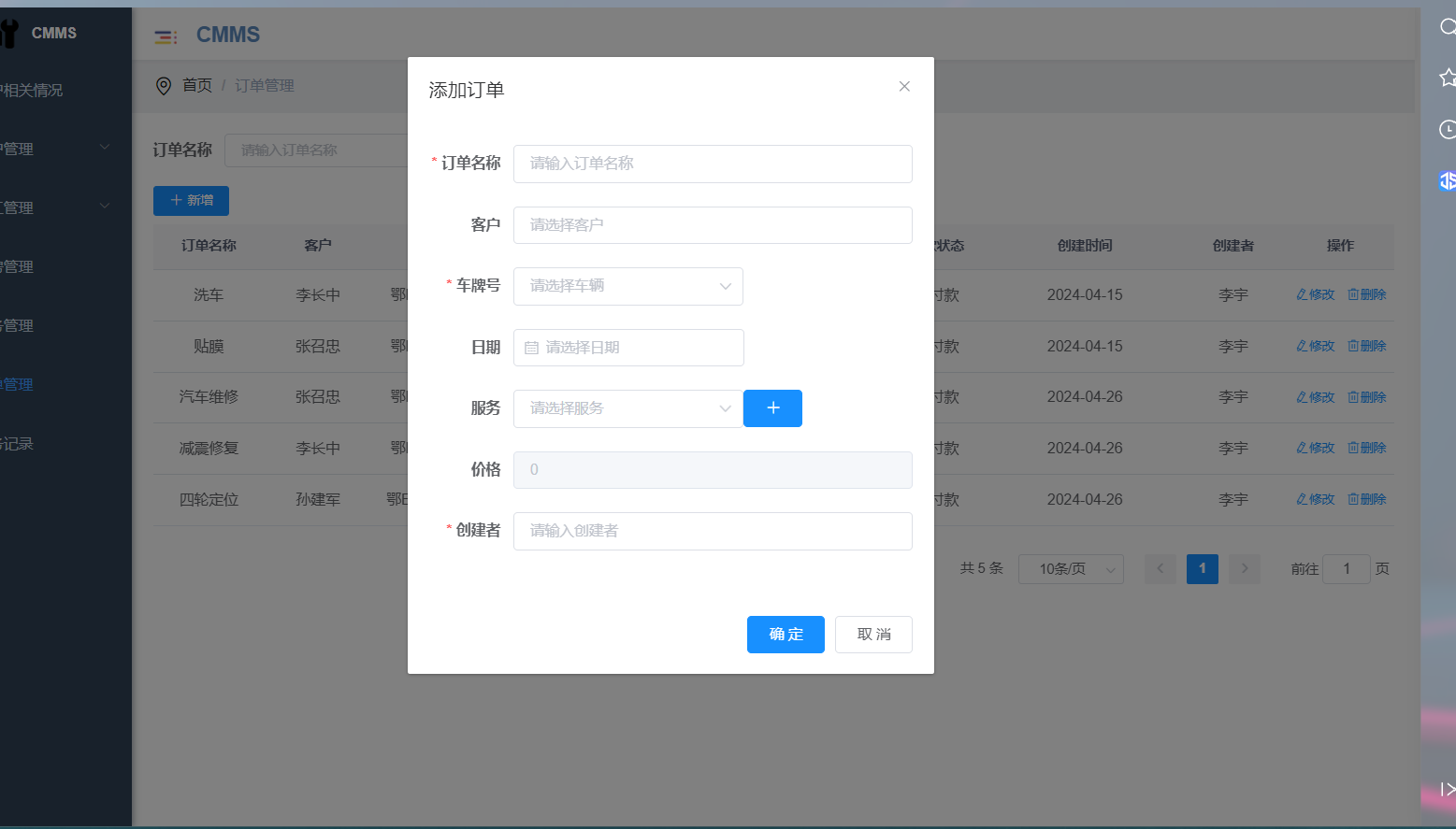Image resolution: width=1456 pixels, height=829 pixels.
Task: Click the blue round icon in right edge bar
Action: click(x=1448, y=180)
